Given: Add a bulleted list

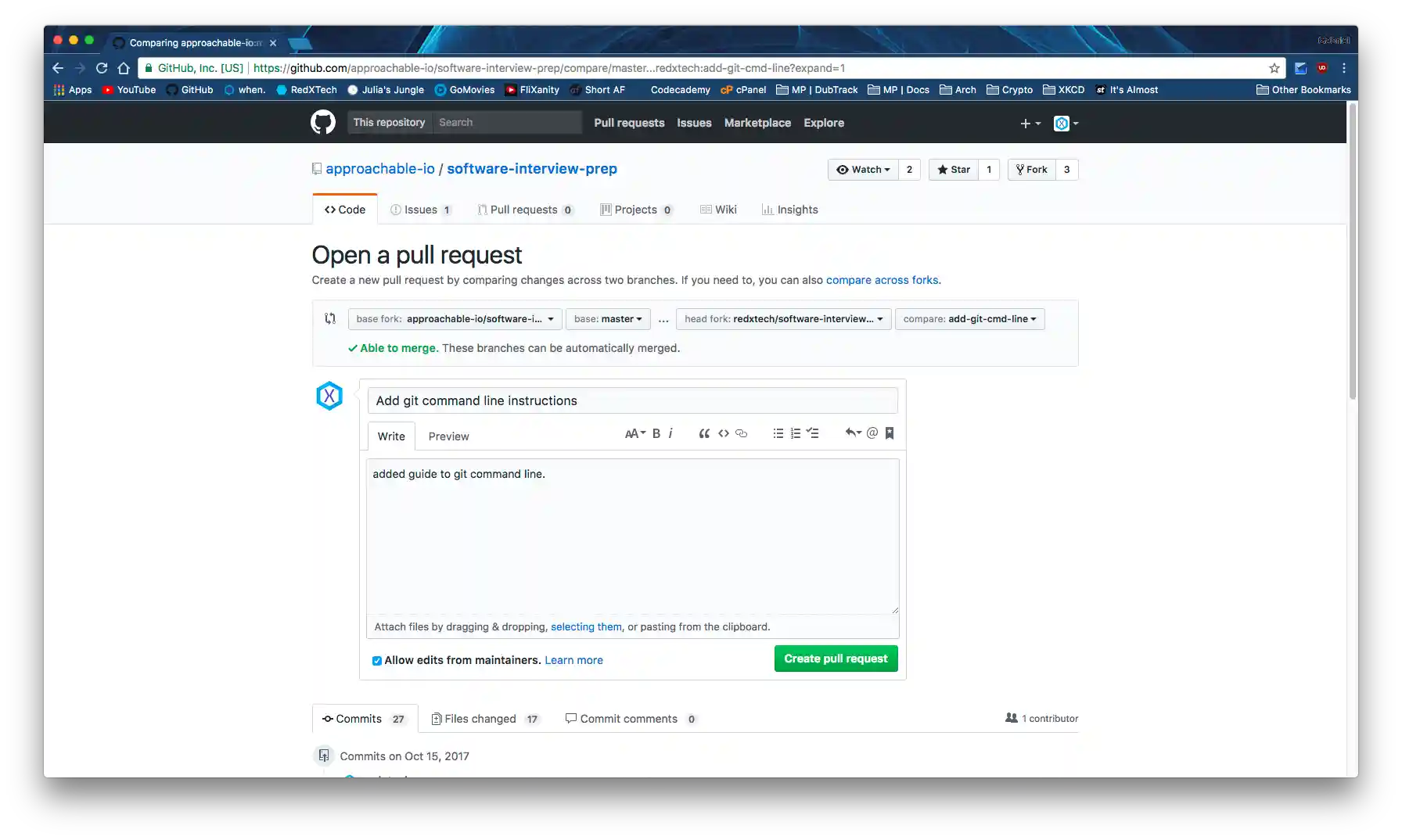Looking at the screenshot, I should (778, 433).
